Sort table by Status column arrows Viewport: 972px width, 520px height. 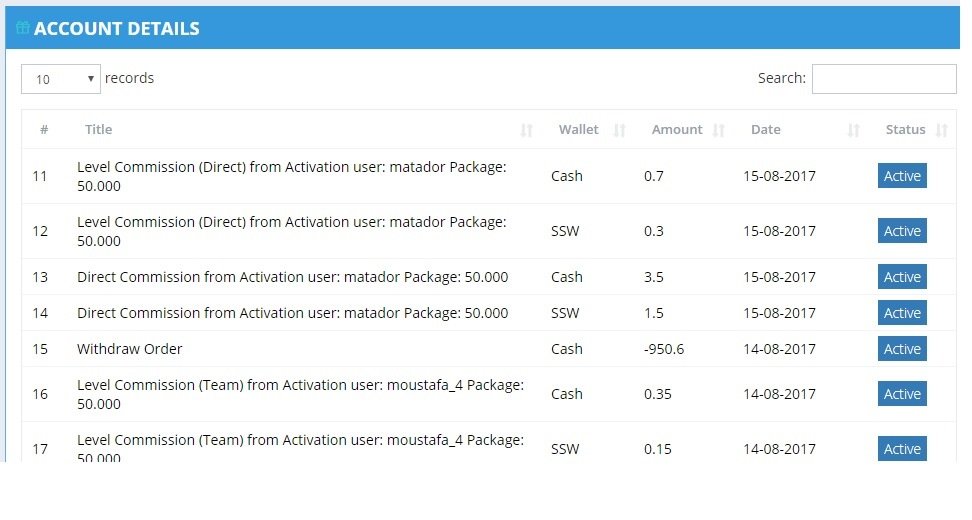pyautogui.click(x=942, y=130)
